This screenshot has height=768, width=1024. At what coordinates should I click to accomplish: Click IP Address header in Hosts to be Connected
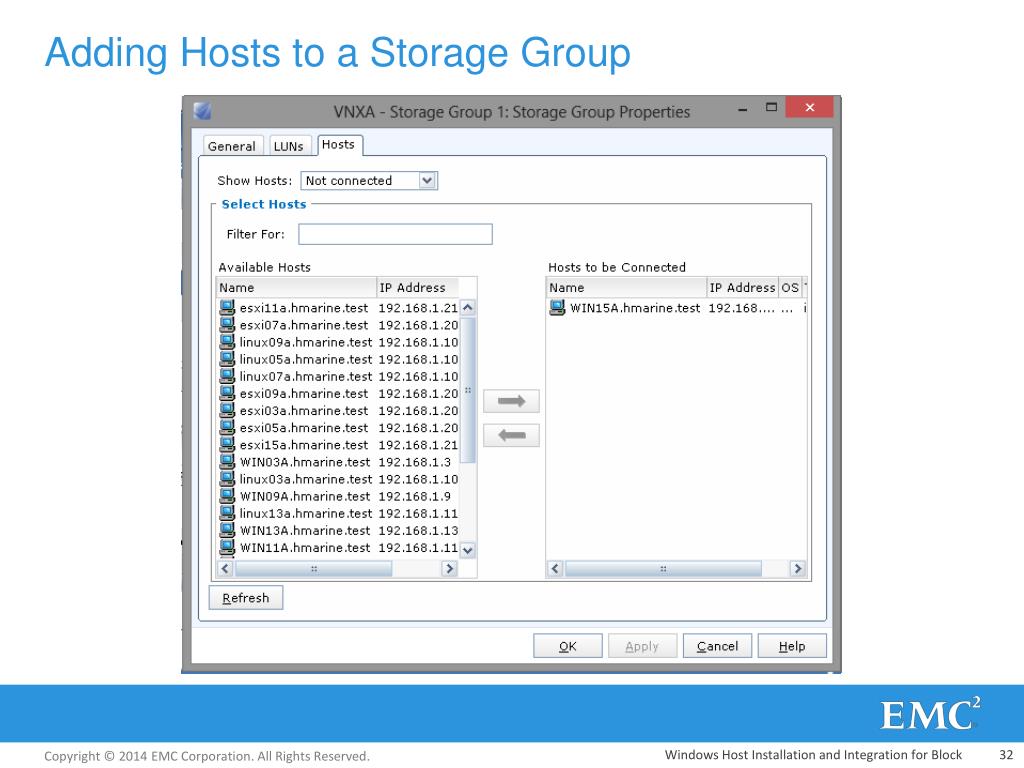coord(743,287)
